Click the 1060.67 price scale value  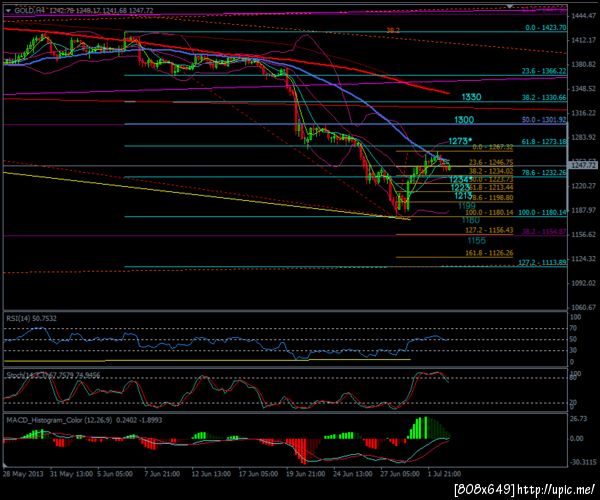click(584, 307)
